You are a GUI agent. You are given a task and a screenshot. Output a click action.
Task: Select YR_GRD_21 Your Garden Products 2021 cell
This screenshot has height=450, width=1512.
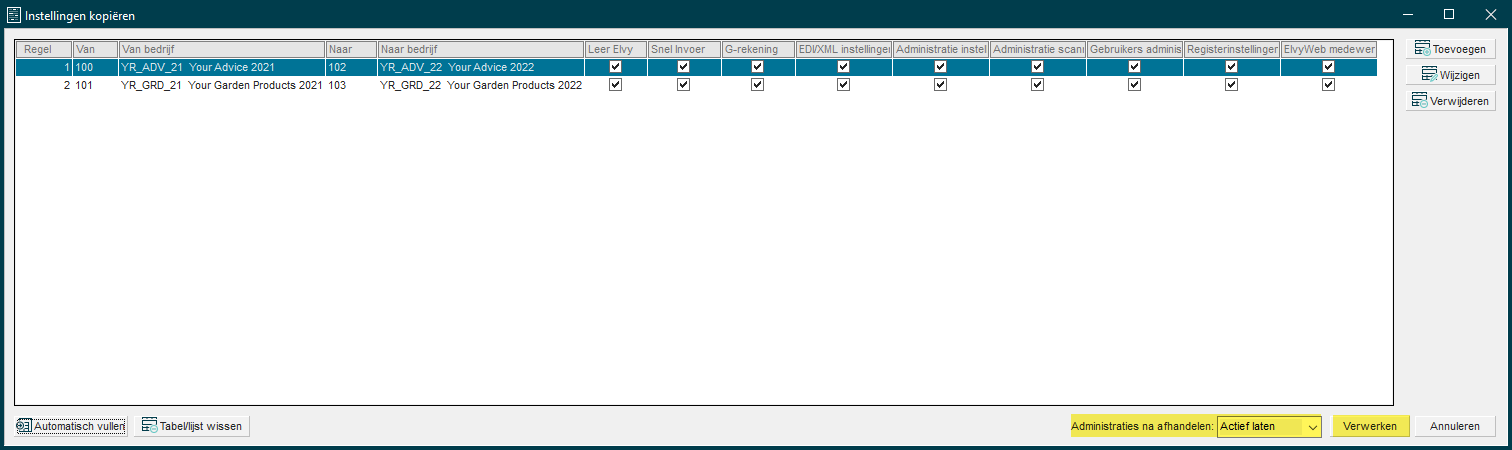tap(222, 85)
